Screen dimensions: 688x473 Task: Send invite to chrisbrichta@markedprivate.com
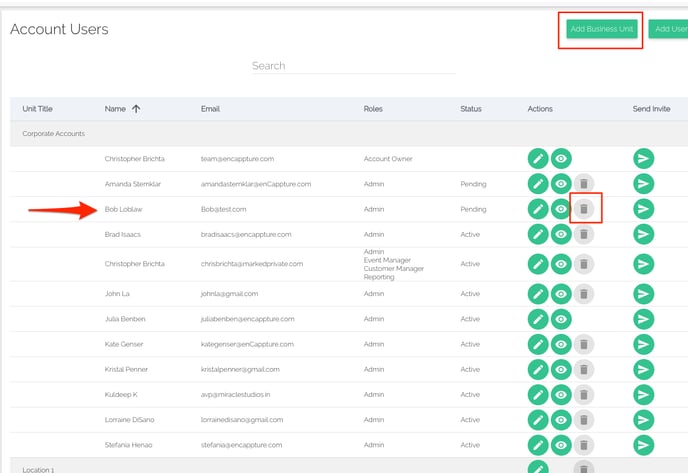(x=644, y=264)
